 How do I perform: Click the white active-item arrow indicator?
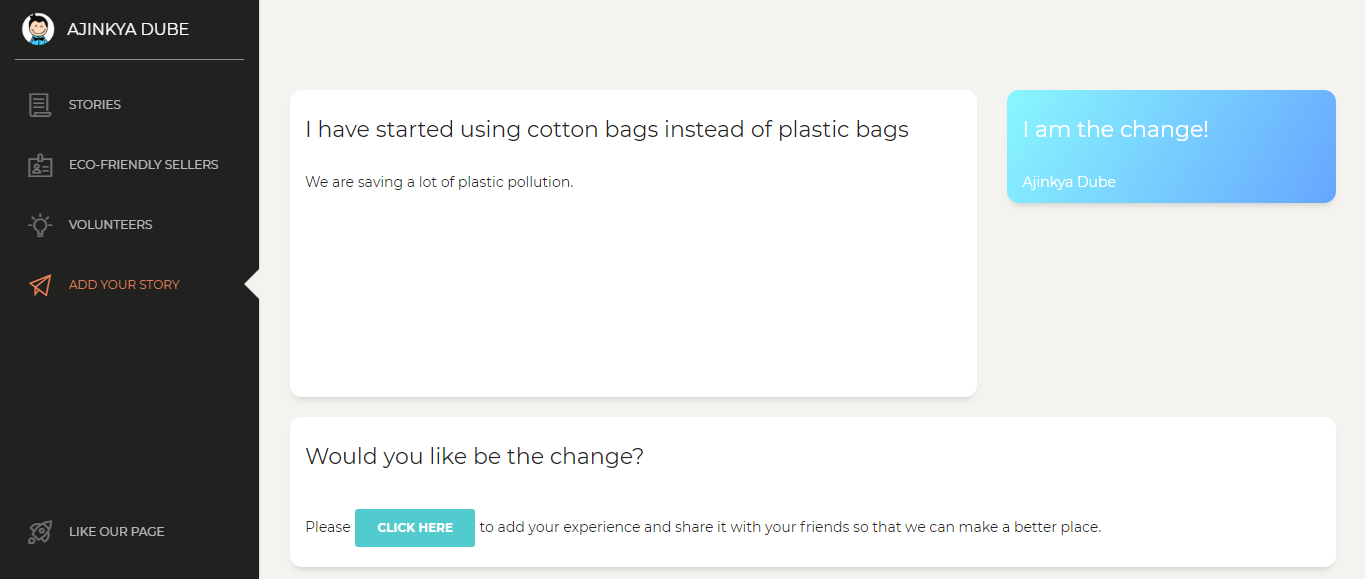point(252,284)
